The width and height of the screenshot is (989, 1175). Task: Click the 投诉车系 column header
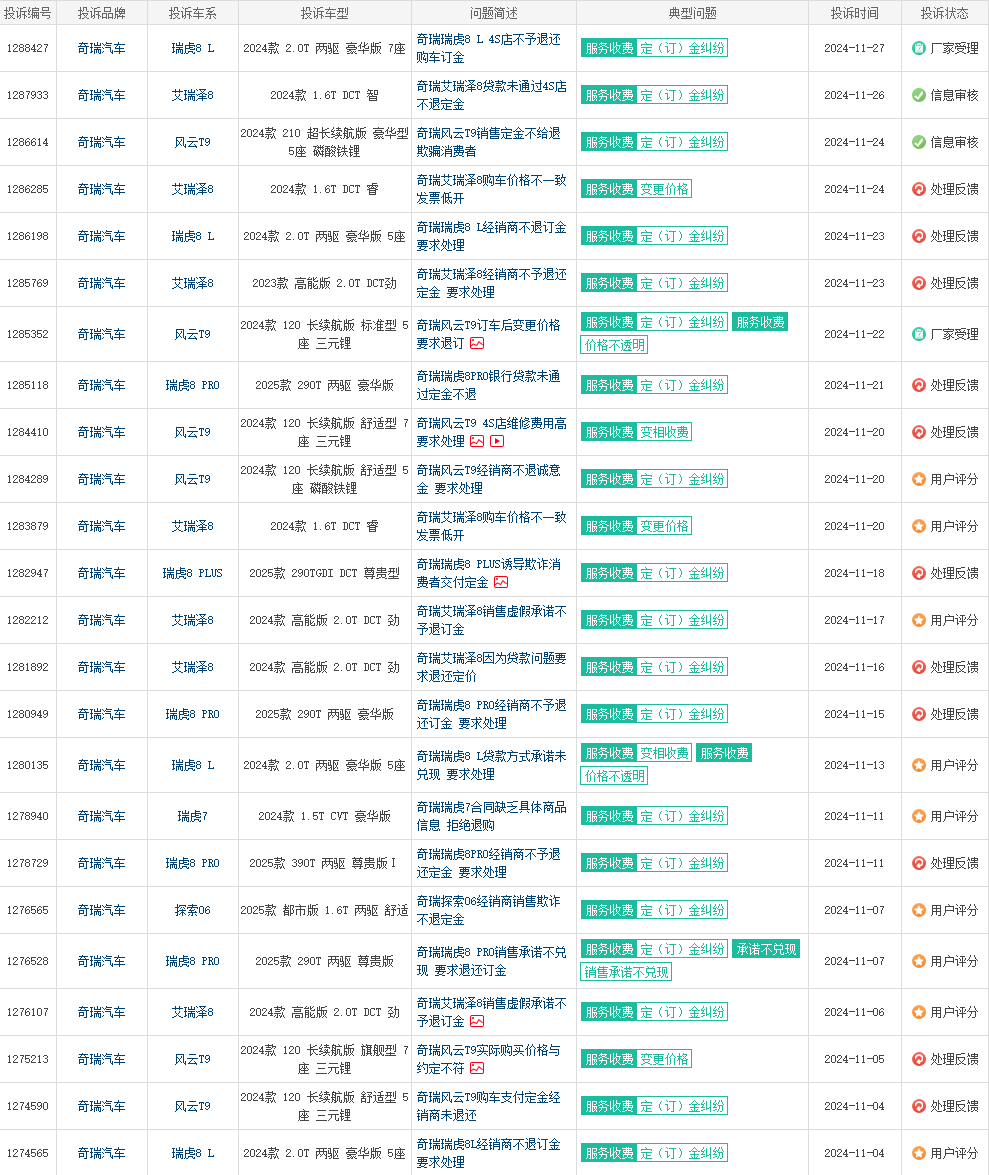[x=193, y=13]
